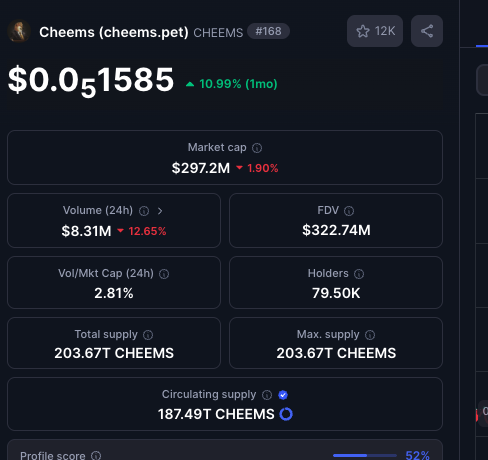Click the Volume (24h) label link
Image resolution: width=488 pixels, height=460 pixels.
98,210
